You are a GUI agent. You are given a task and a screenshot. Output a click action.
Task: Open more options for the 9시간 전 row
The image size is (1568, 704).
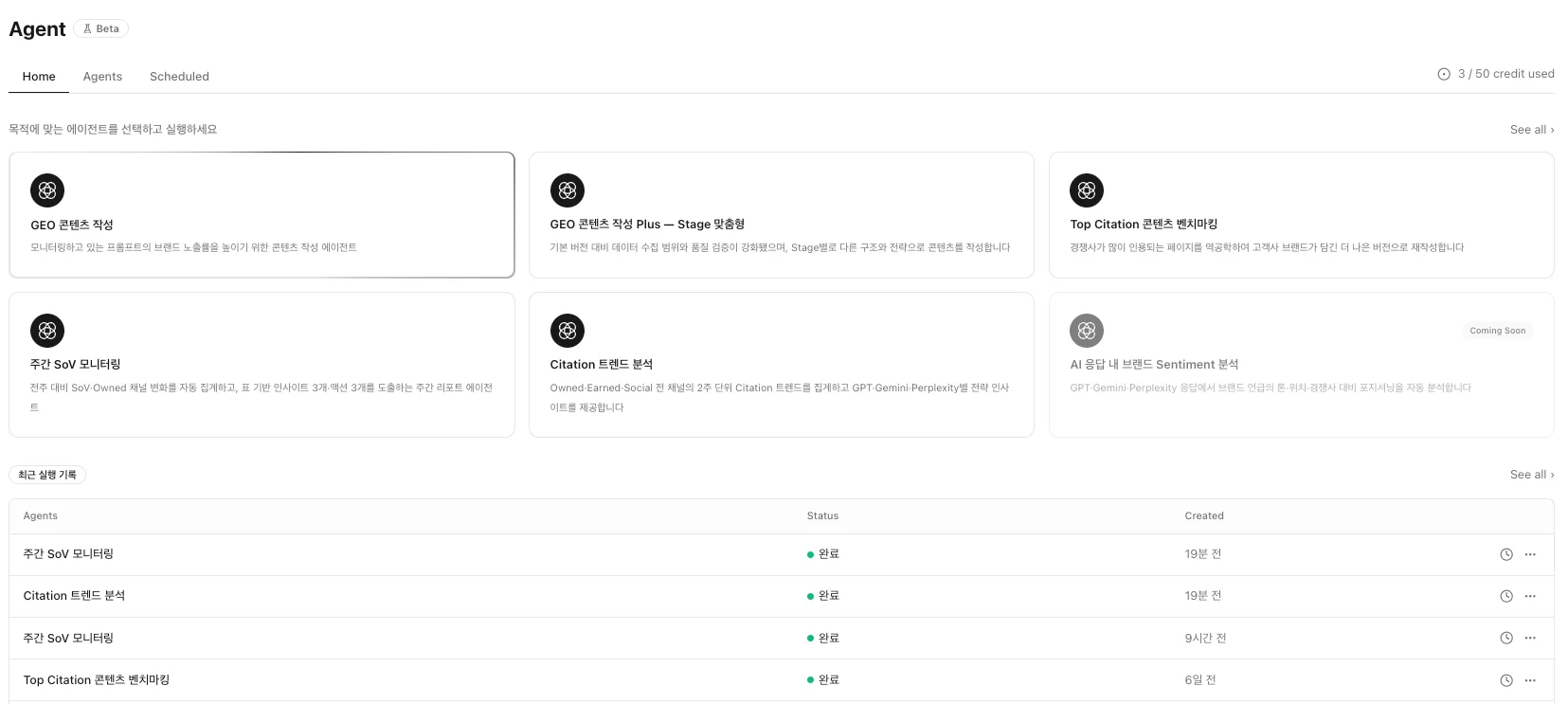click(1530, 639)
